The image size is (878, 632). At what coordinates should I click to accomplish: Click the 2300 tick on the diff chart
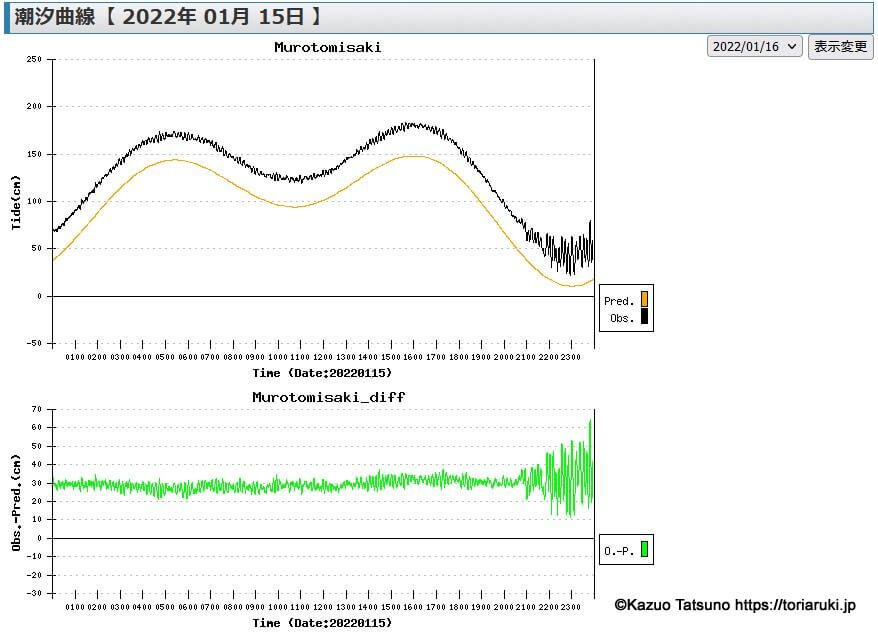click(570, 607)
